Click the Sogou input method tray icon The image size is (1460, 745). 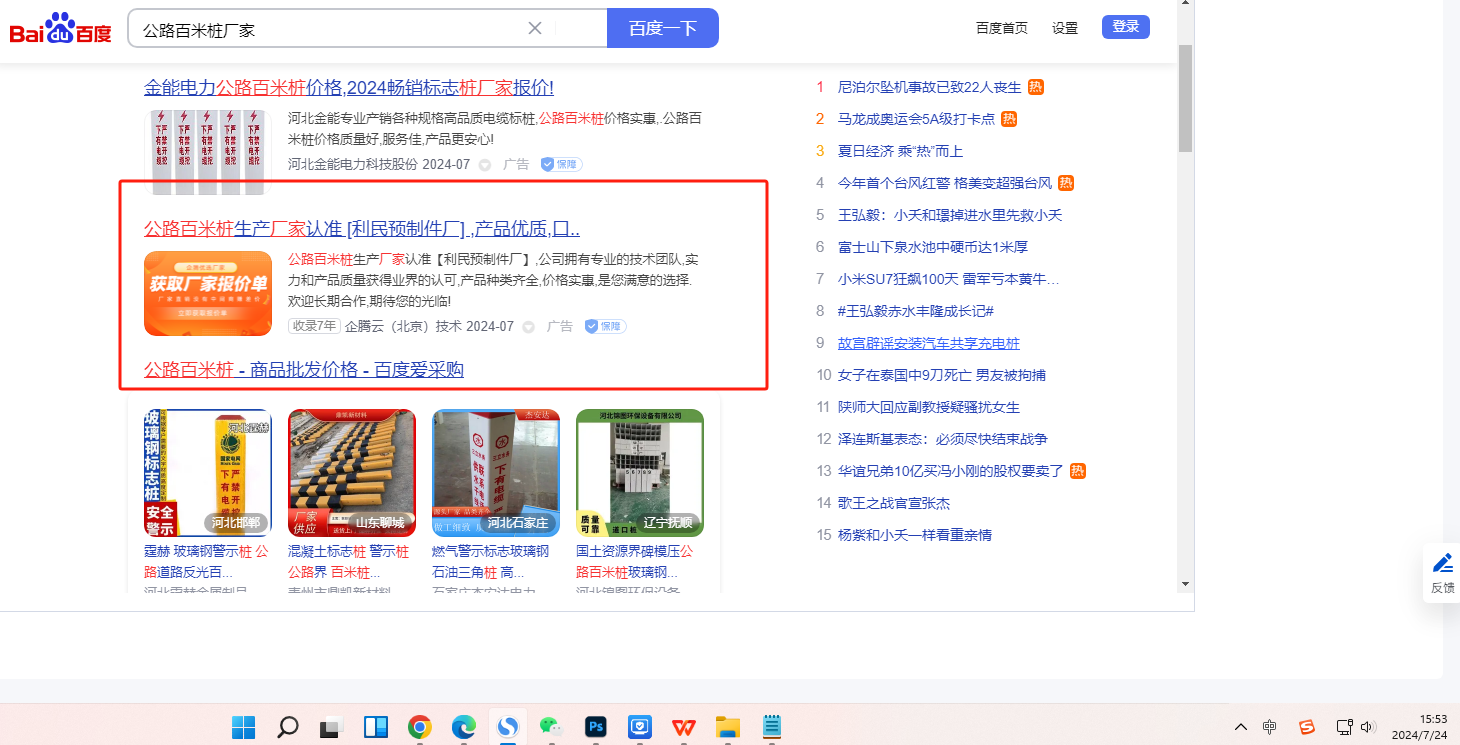pyautogui.click(x=1306, y=727)
